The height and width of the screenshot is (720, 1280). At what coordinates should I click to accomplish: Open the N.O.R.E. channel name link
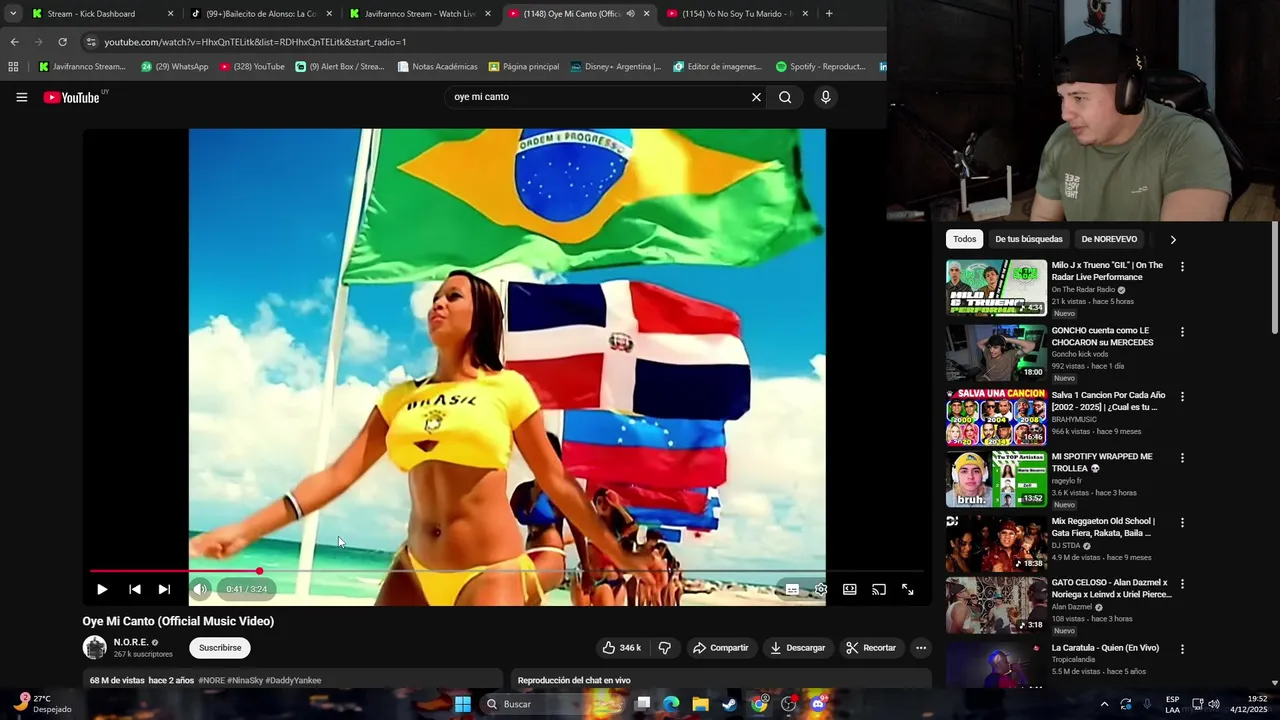pyautogui.click(x=131, y=642)
